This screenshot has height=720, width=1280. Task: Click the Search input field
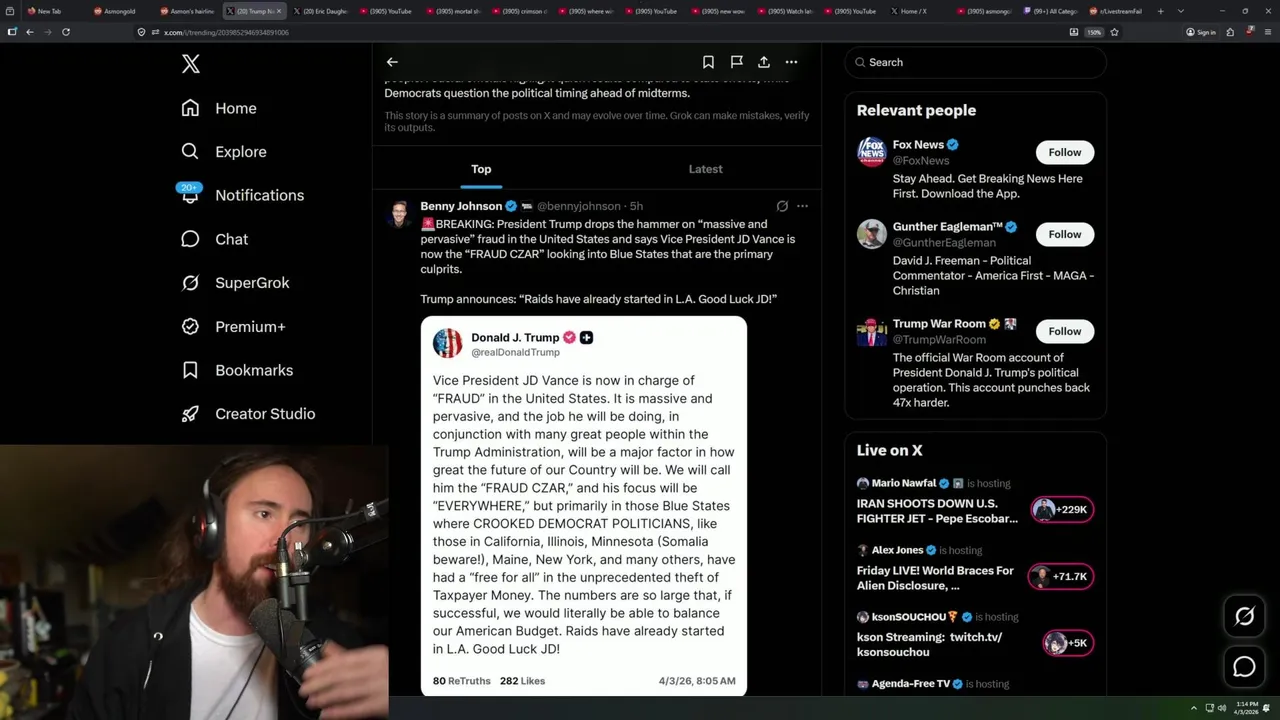click(975, 62)
